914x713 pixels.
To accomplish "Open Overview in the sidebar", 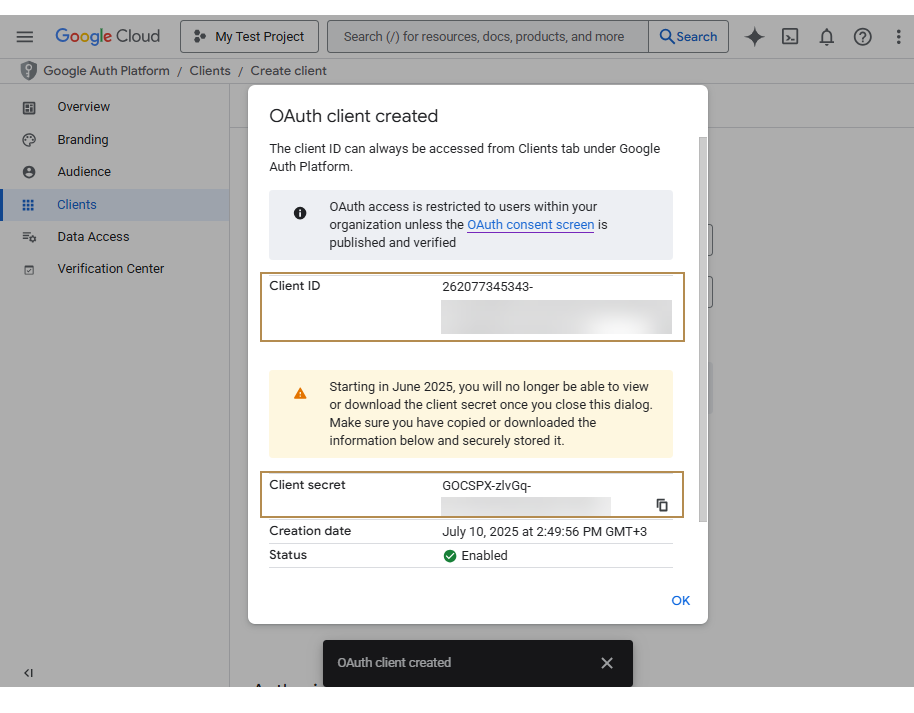I will click(x=116, y=107).
